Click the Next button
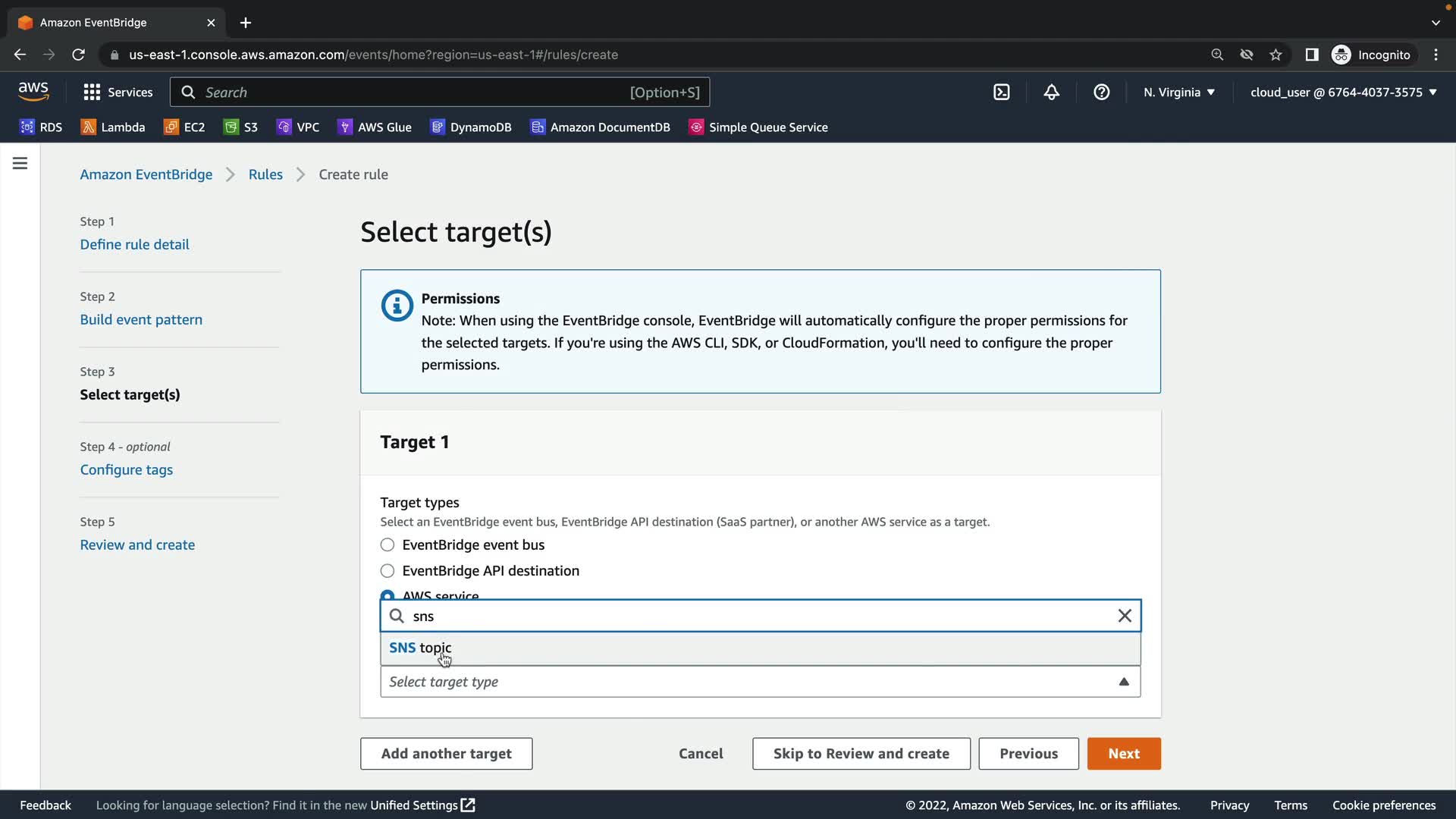 click(1123, 754)
